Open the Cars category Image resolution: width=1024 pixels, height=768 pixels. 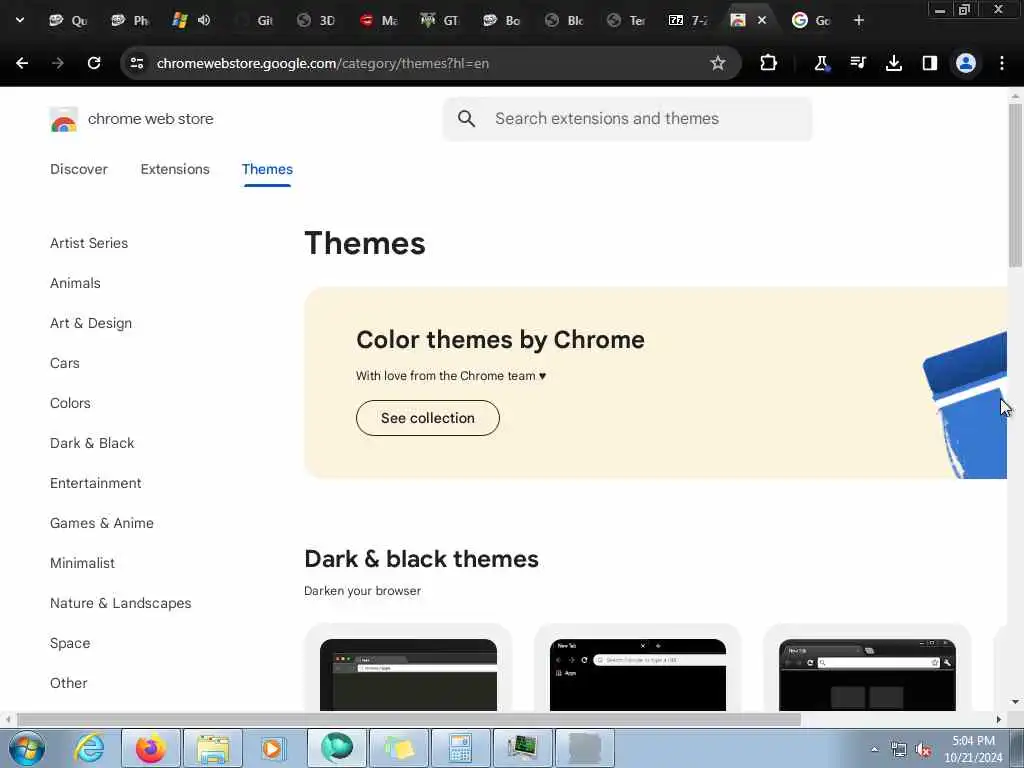[65, 363]
